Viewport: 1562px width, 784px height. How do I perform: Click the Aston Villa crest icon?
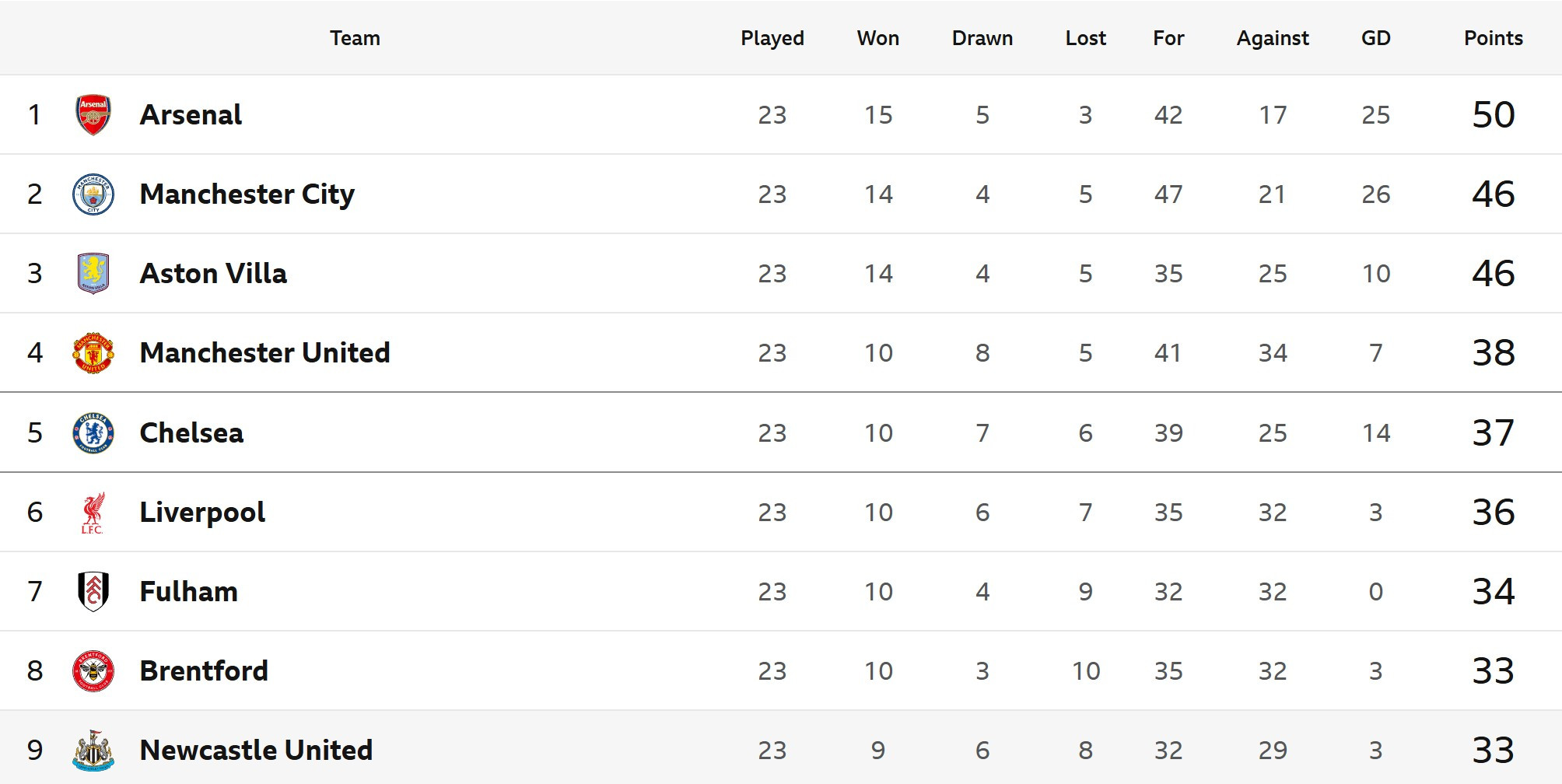[93, 274]
